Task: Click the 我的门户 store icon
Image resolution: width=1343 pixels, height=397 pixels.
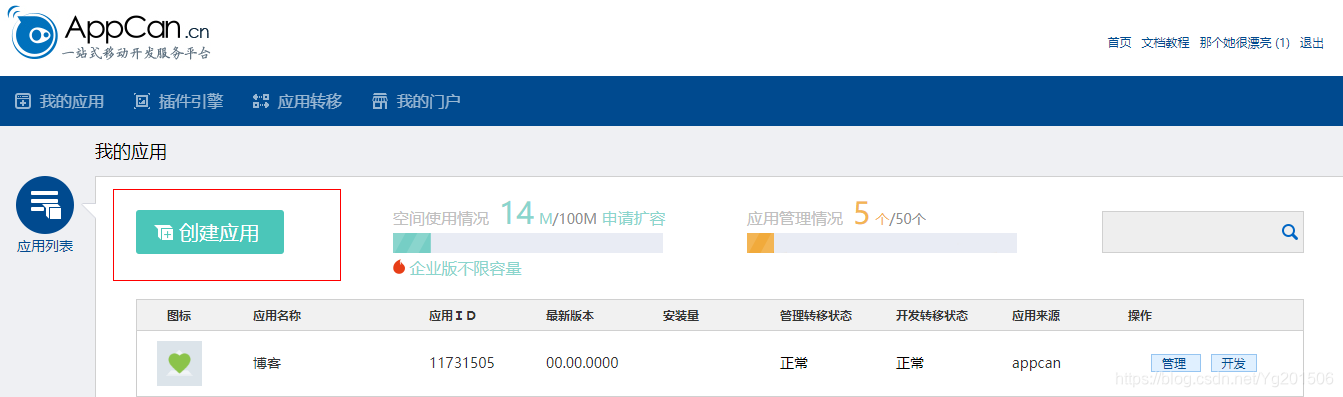Action: tap(379, 101)
